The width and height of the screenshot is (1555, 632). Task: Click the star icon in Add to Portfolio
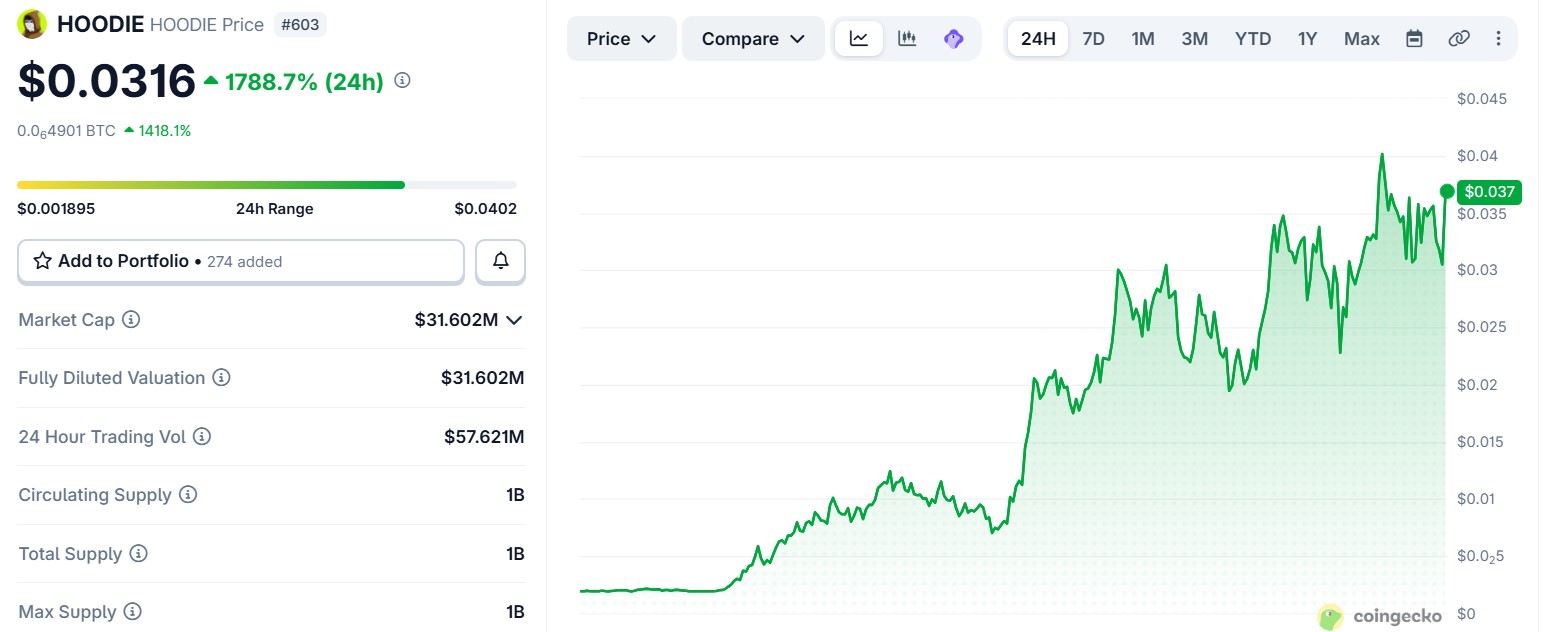point(43,261)
